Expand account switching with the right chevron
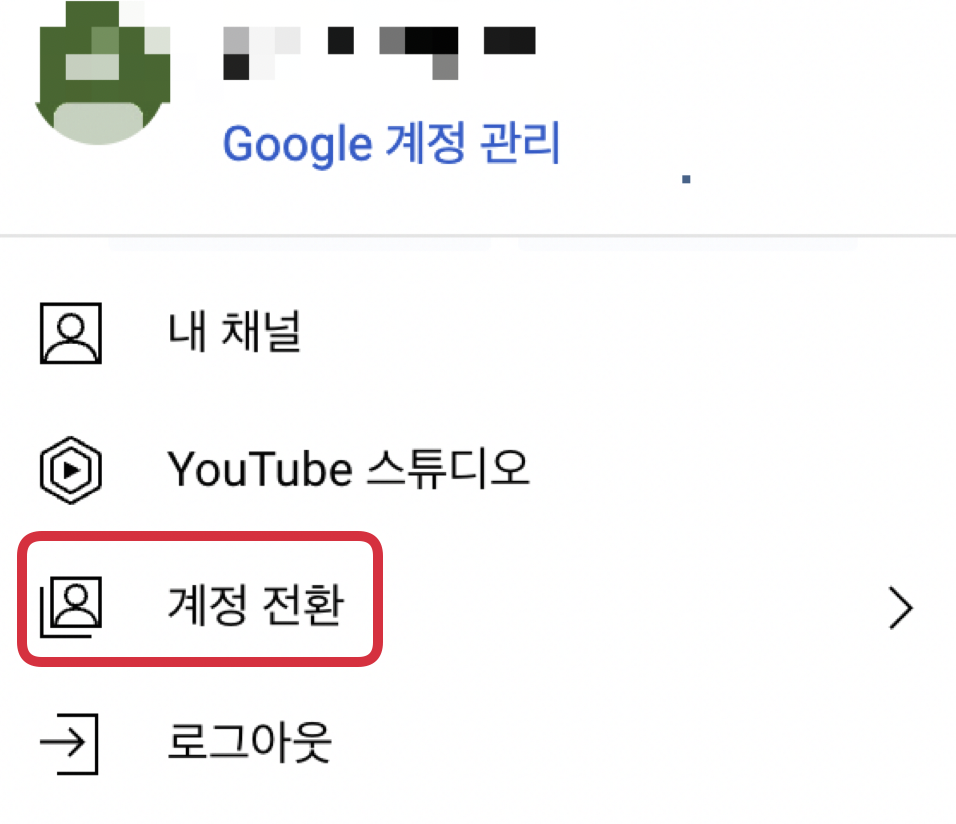The image size is (956, 824). [901, 607]
